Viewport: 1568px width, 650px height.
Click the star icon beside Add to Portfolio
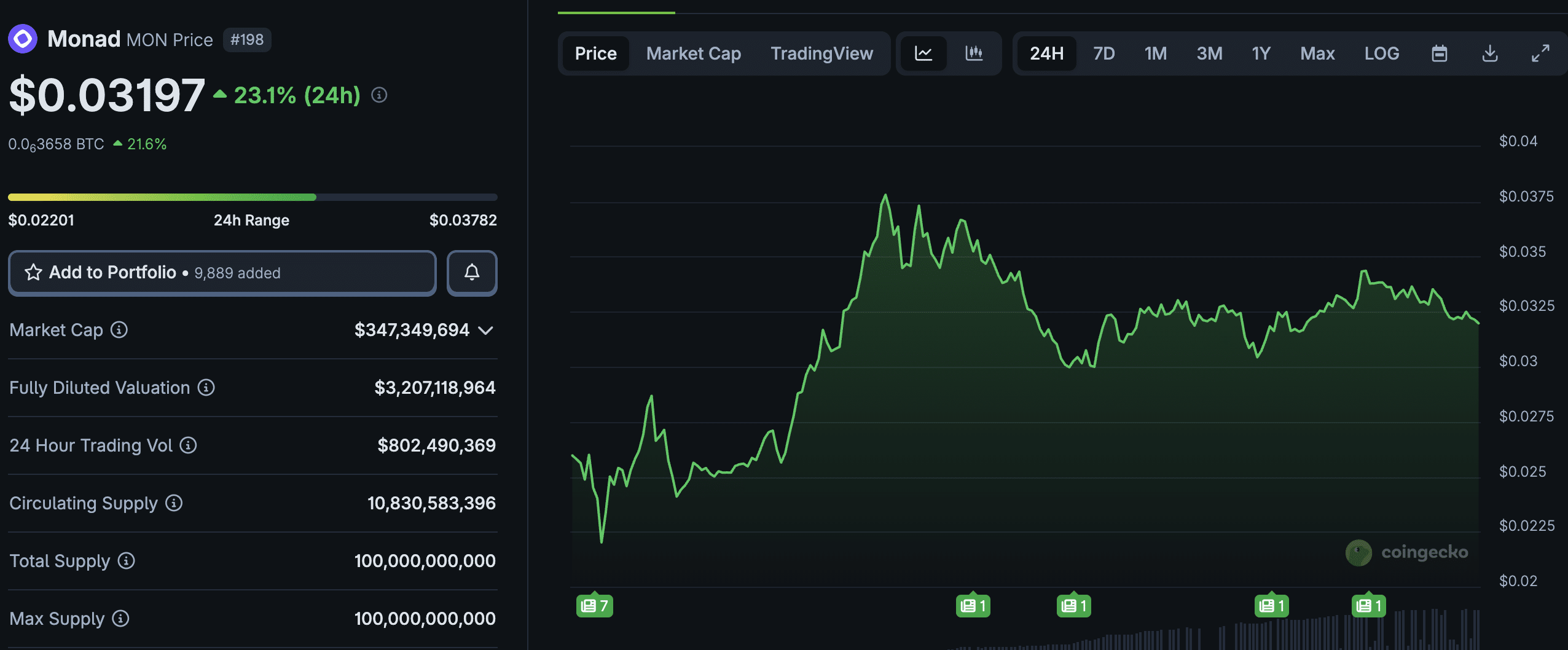pos(33,272)
